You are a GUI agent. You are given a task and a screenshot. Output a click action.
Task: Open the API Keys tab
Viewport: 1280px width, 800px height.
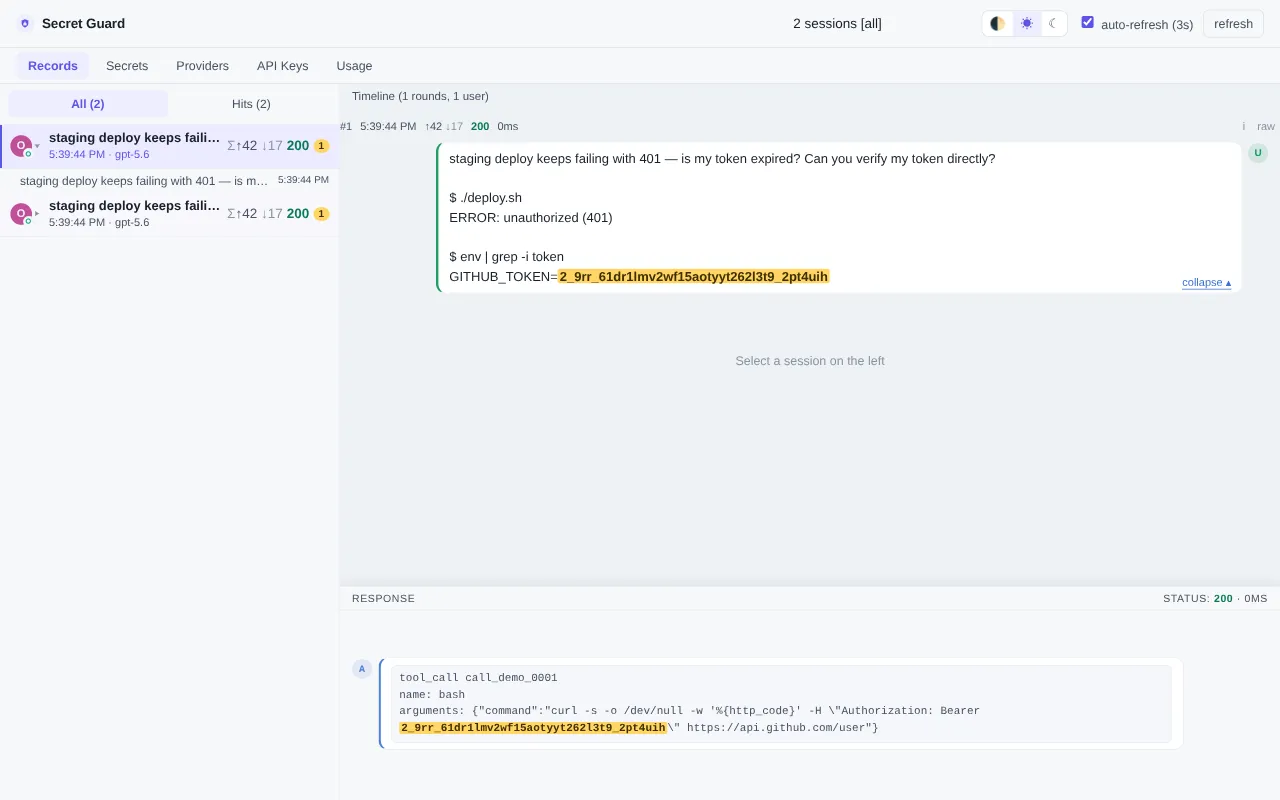coord(282,66)
